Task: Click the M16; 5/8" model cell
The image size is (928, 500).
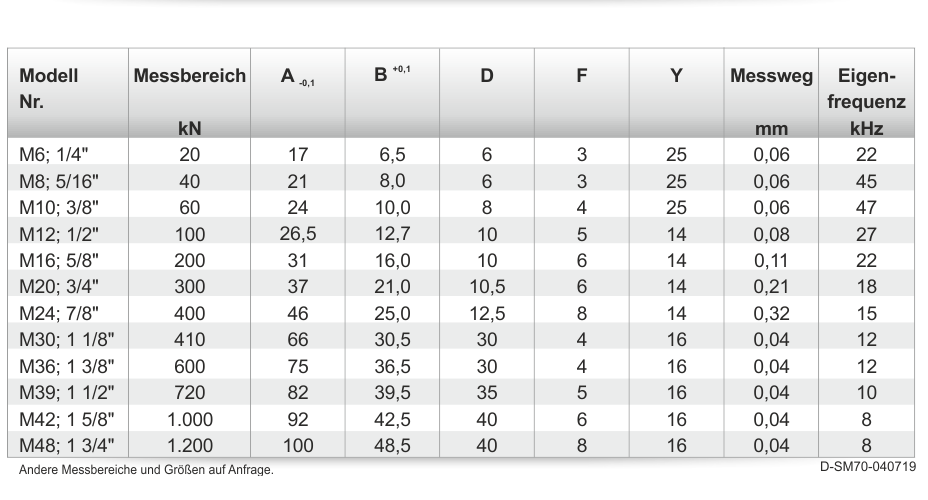Action: point(68,260)
